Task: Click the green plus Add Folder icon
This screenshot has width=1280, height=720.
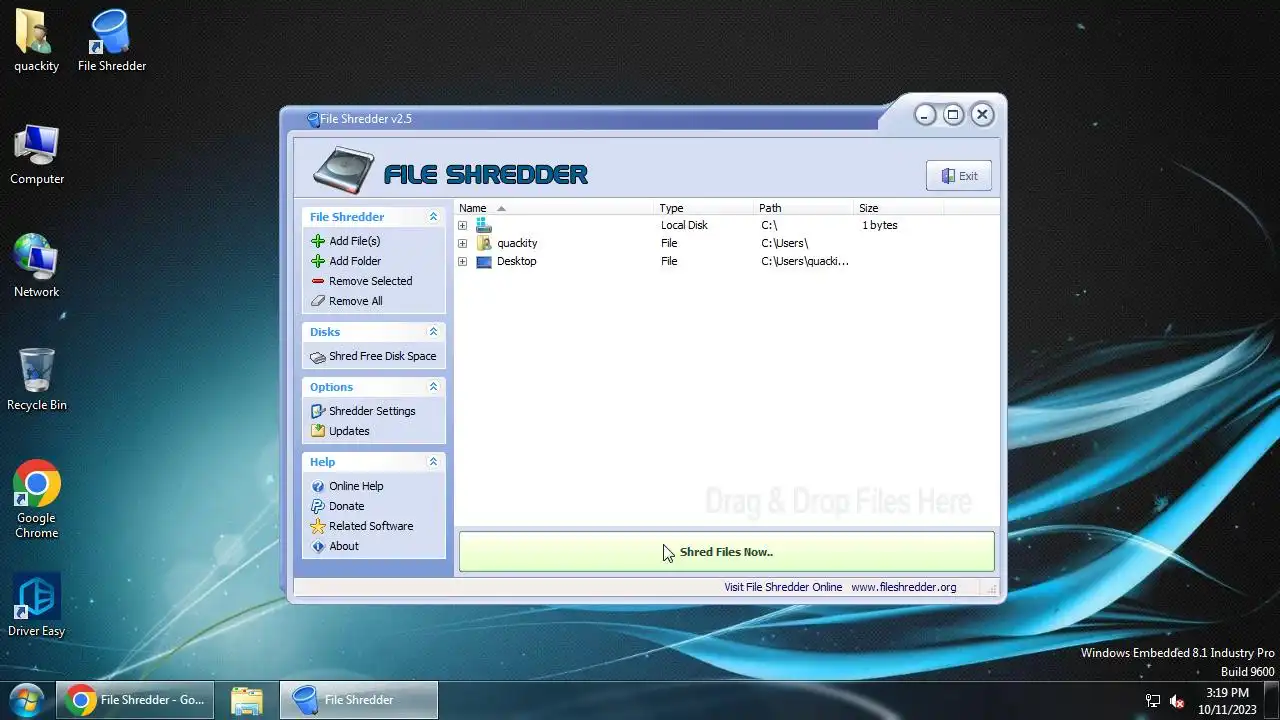Action: (x=318, y=261)
